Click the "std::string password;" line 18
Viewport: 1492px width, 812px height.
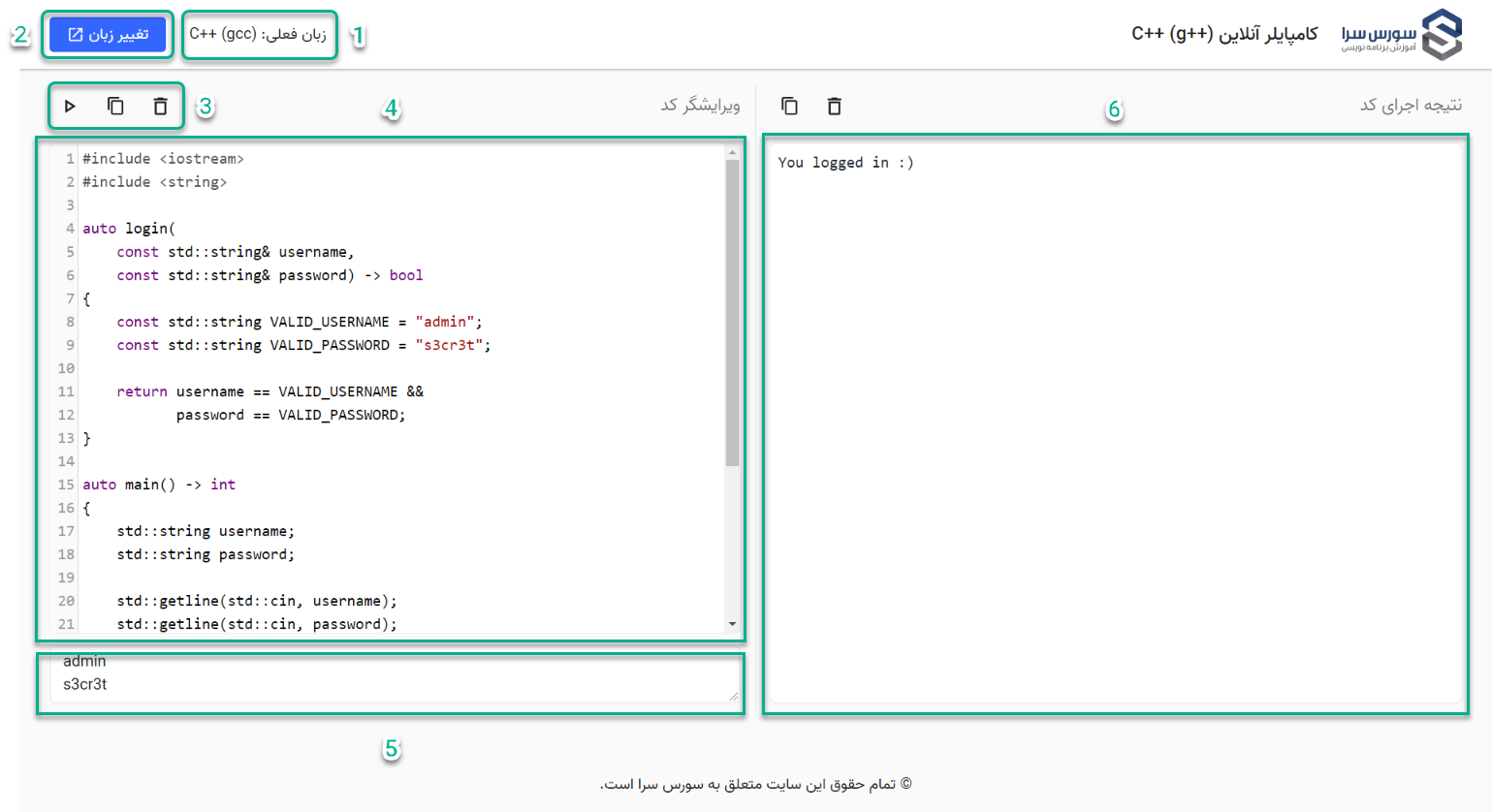click(x=206, y=554)
